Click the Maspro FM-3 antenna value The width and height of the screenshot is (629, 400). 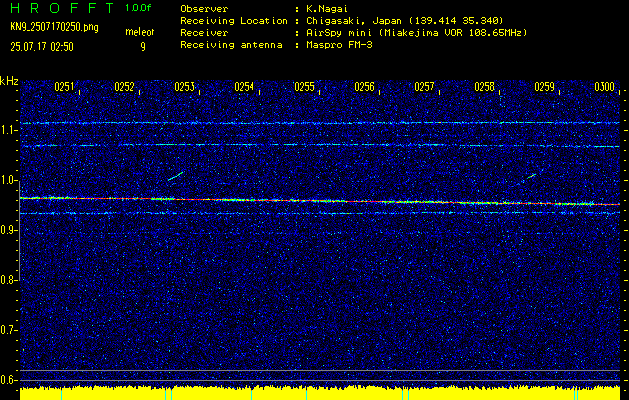tap(339, 45)
